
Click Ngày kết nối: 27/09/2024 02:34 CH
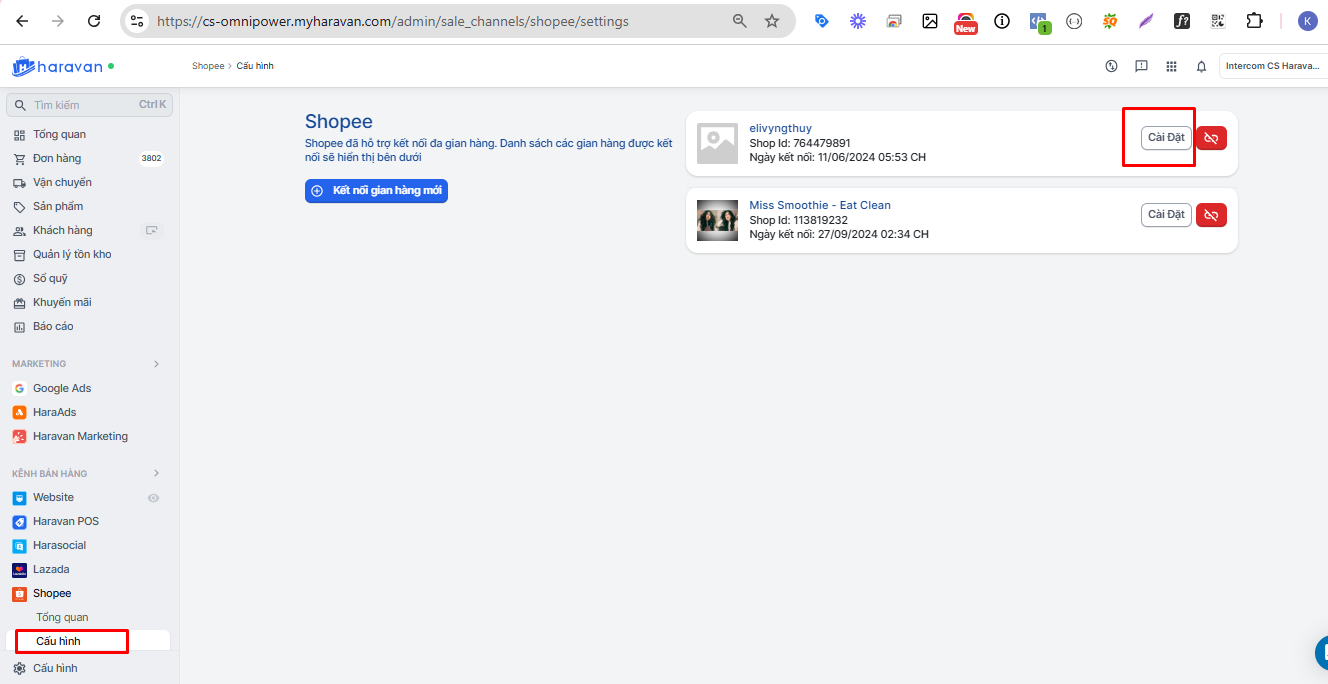[x=839, y=235]
